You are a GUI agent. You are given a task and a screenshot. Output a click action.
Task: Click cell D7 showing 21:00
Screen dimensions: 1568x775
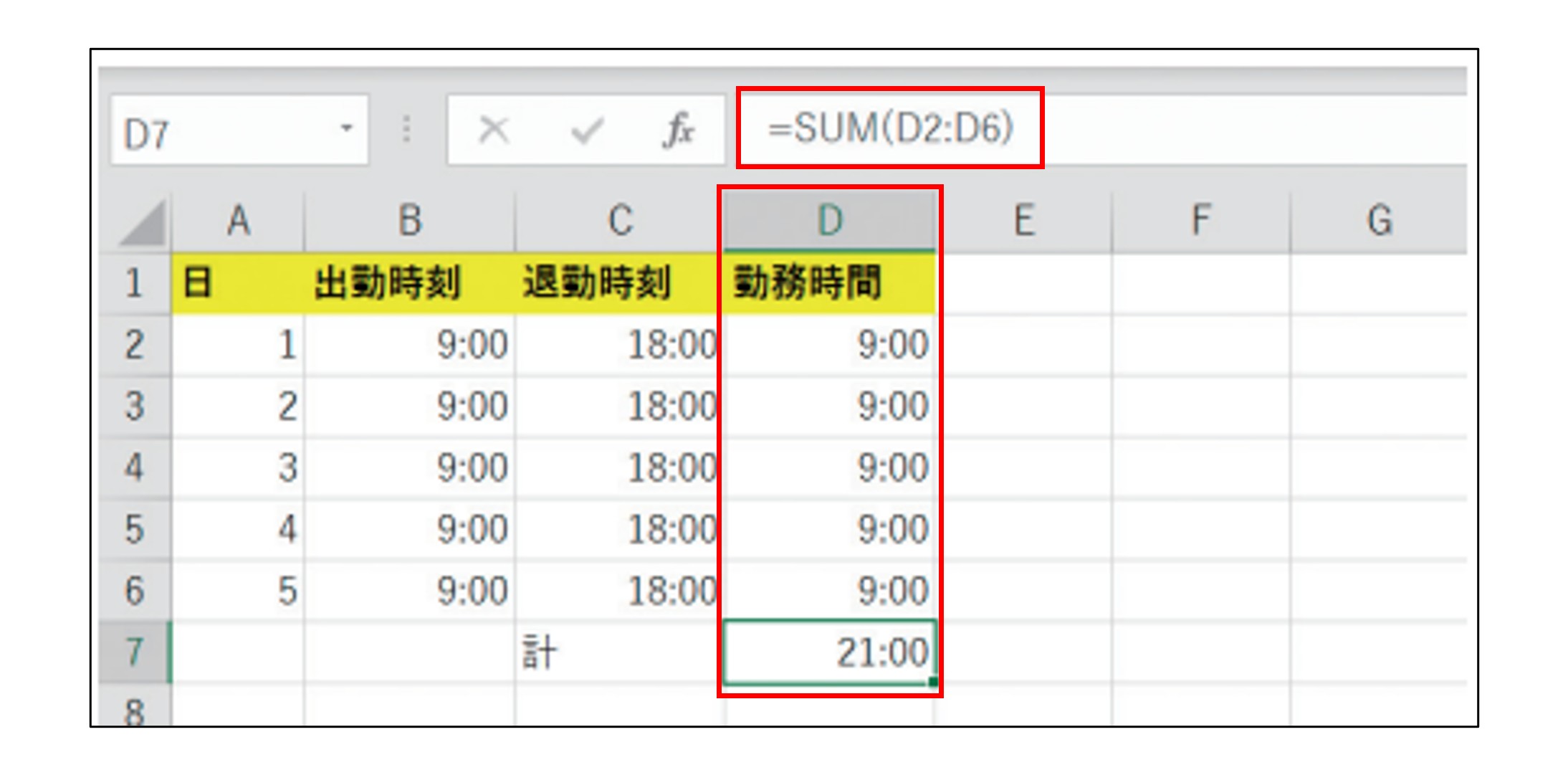pos(829,652)
